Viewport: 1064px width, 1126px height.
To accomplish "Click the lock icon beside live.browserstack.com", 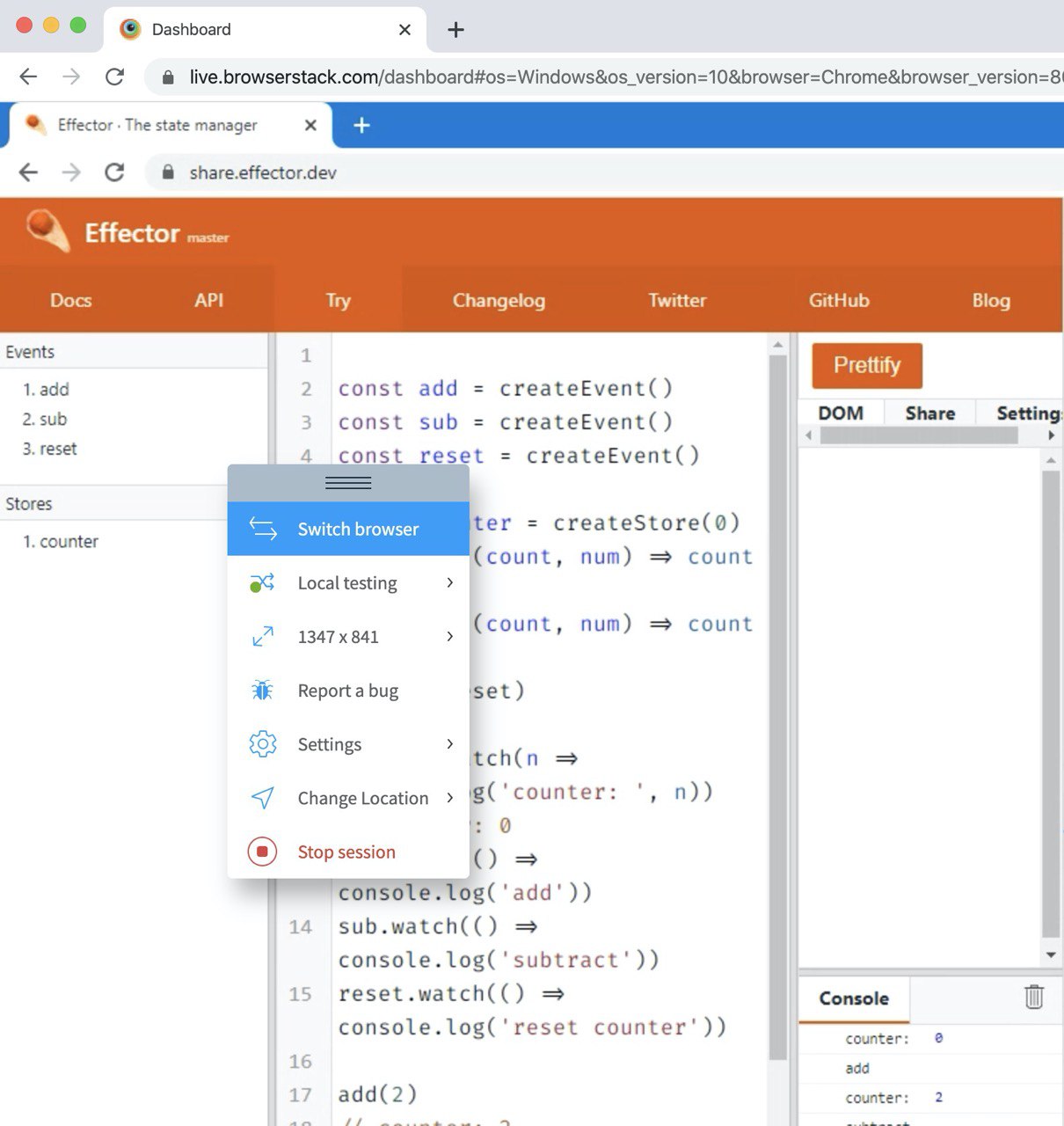I will coord(168,77).
